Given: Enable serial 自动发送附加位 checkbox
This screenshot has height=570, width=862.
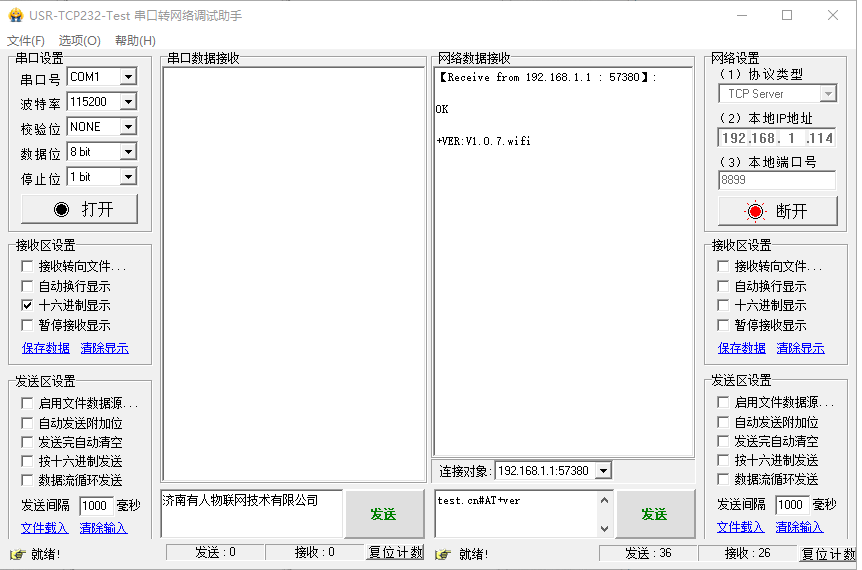Looking at the screenshot, I should click(27, 423).
